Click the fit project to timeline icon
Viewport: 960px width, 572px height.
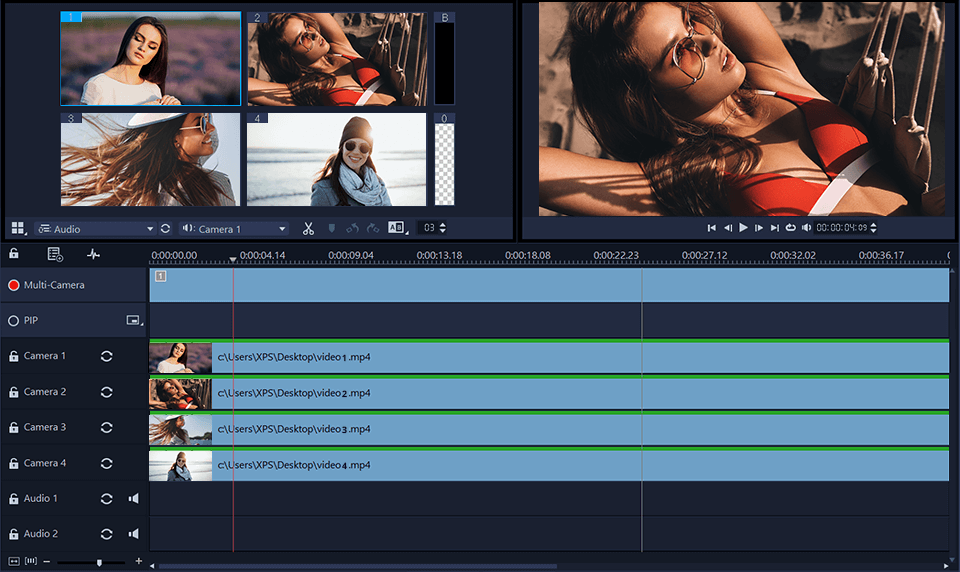tap(14, 562)
